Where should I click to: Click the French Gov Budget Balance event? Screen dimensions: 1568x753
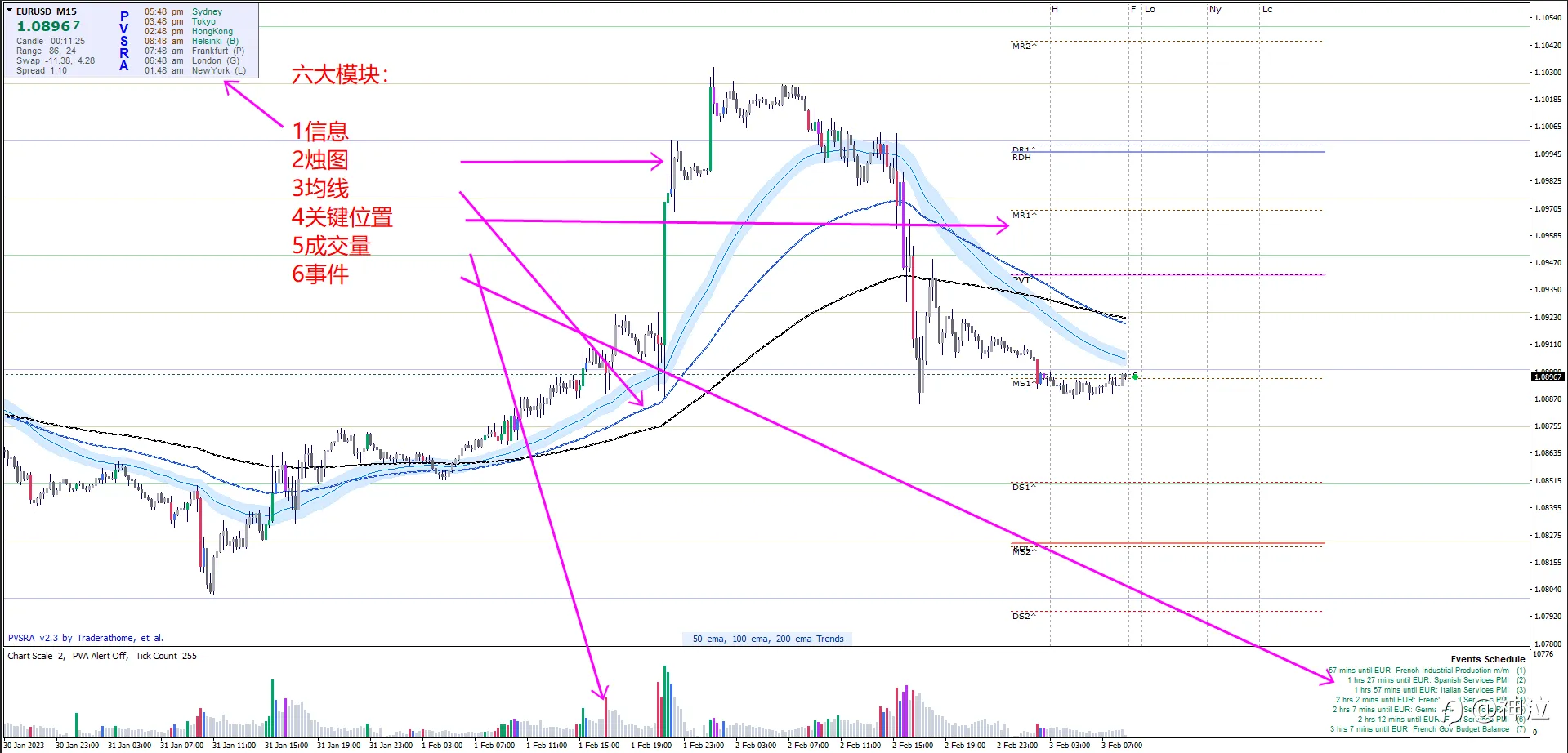(1427, 729)
